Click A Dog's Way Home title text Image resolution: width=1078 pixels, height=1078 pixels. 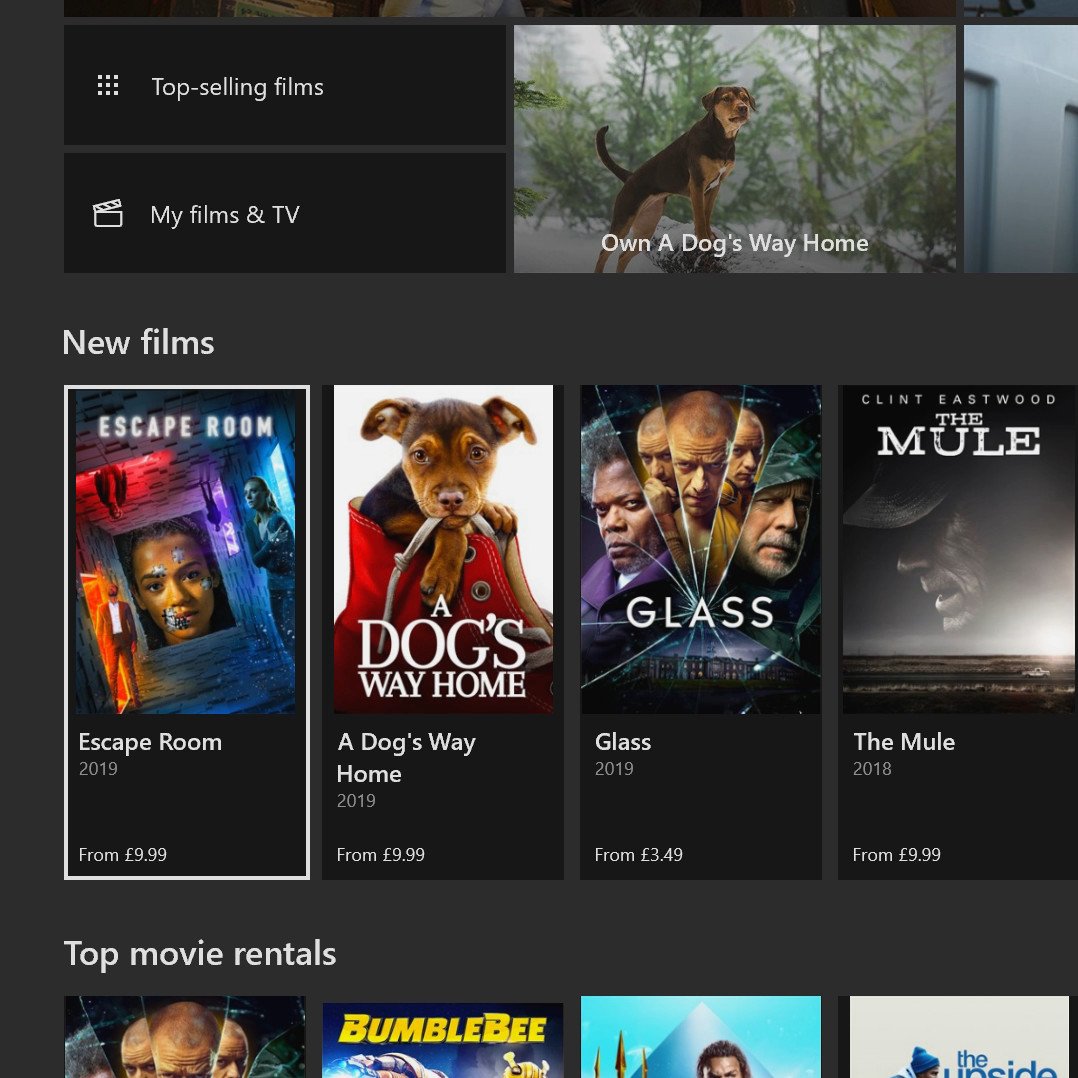pyautogui.click(x=406, y=758)
